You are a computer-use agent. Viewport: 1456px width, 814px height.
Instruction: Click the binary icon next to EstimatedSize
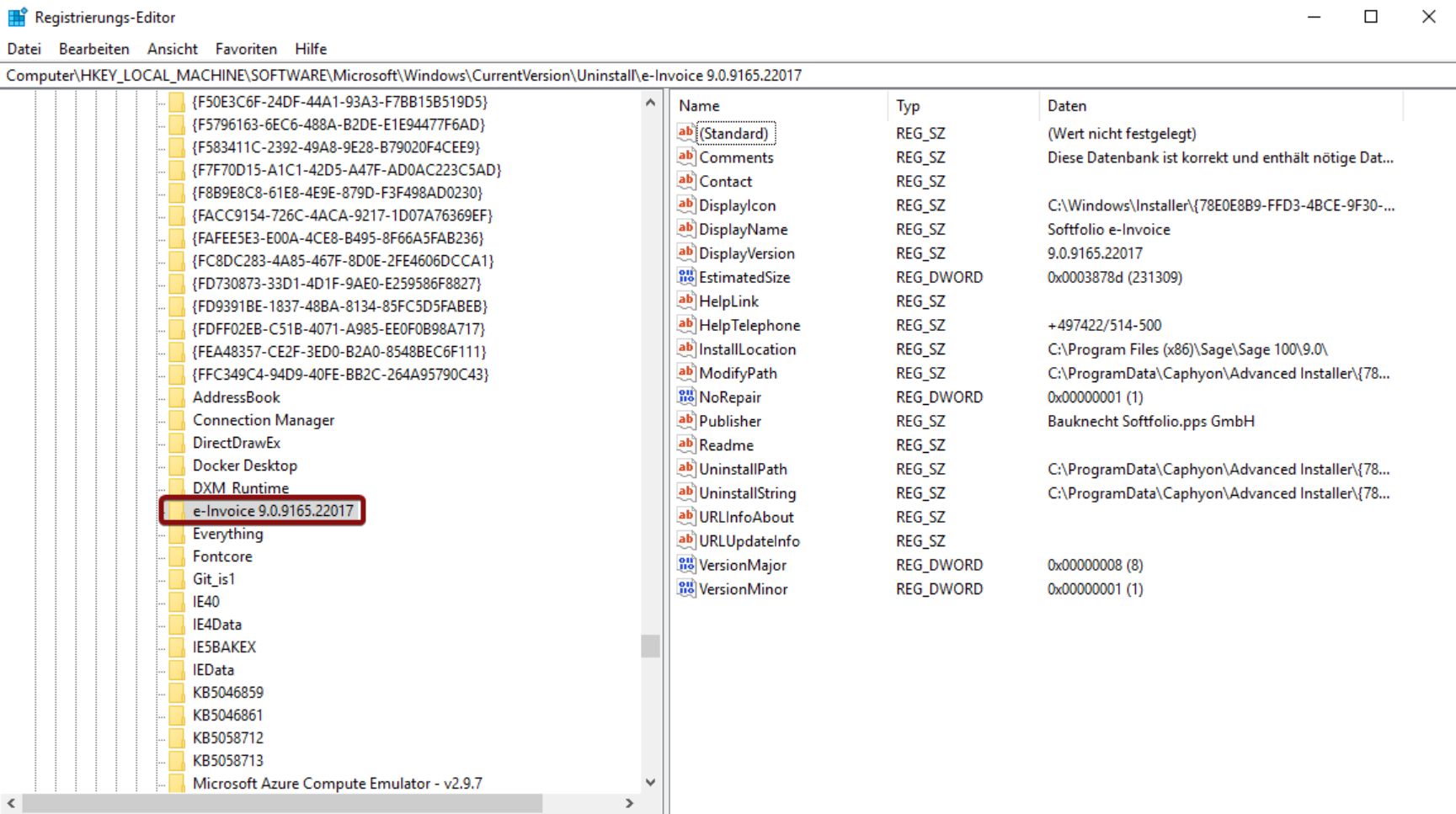point(686,277)
